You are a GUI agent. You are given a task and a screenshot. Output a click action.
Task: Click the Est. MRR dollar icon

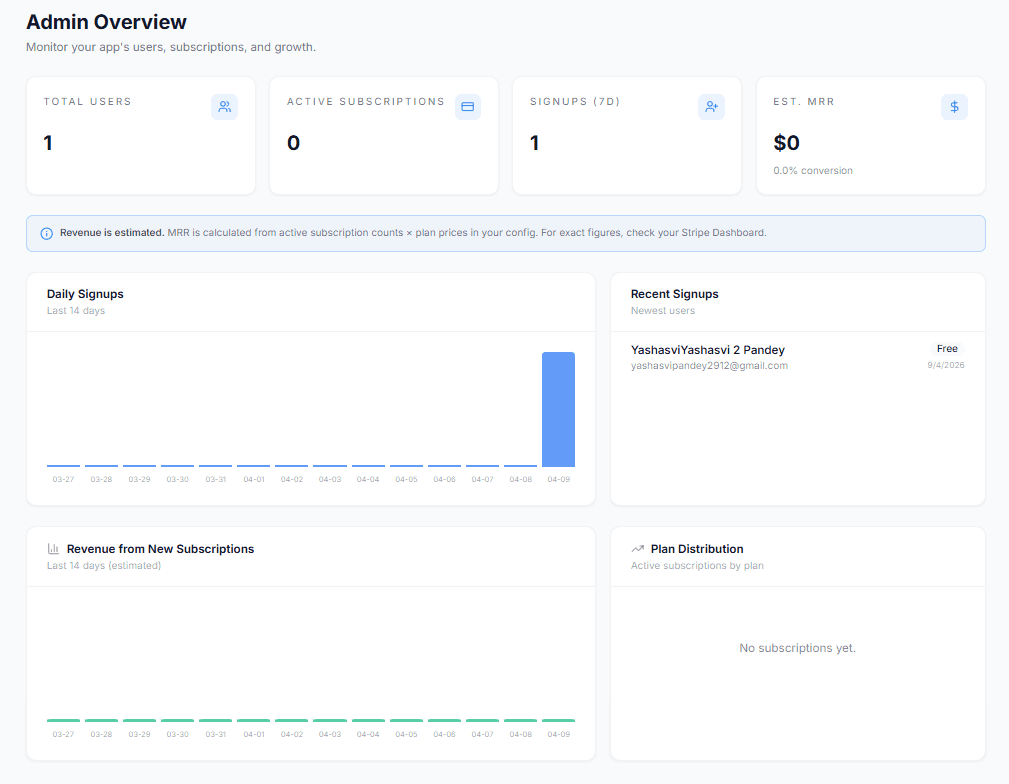(954, 107)
